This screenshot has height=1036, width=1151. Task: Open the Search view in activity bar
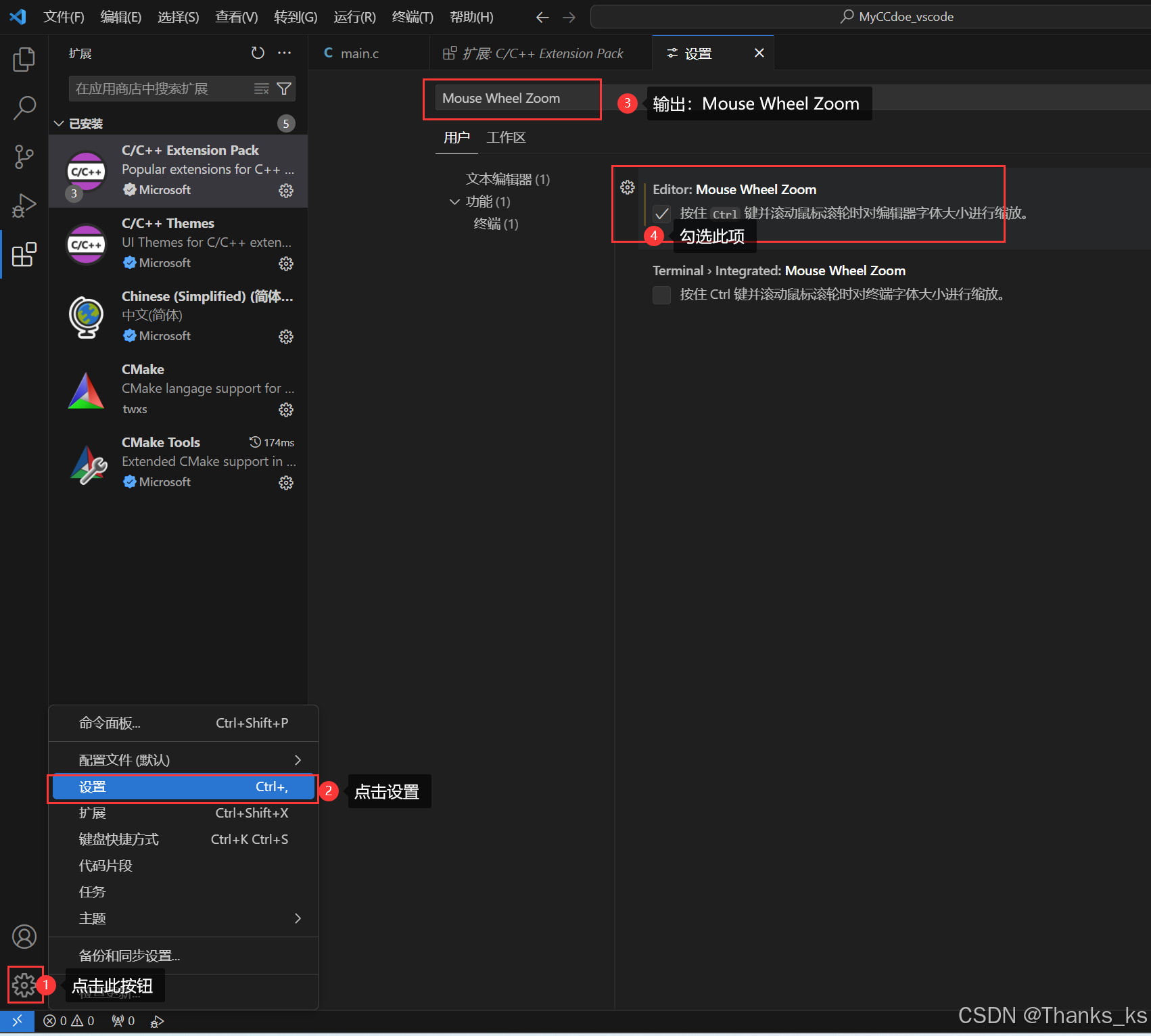pyautogui.click(x=24, y=108)
